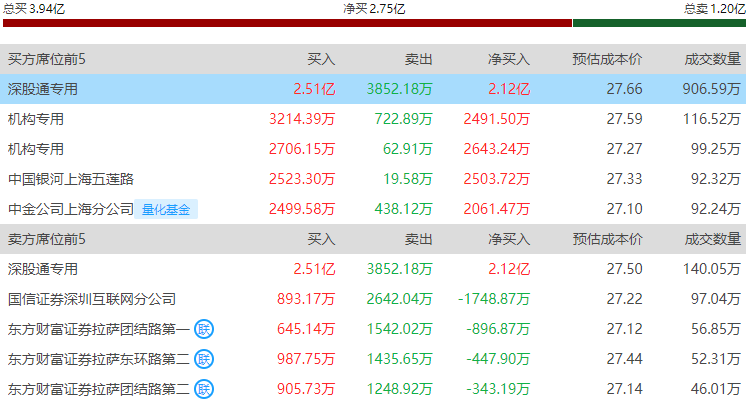
Task: Select the second 机构专用 row with 2706.15万
Action: pyautogui.click(x=373, y=149)
